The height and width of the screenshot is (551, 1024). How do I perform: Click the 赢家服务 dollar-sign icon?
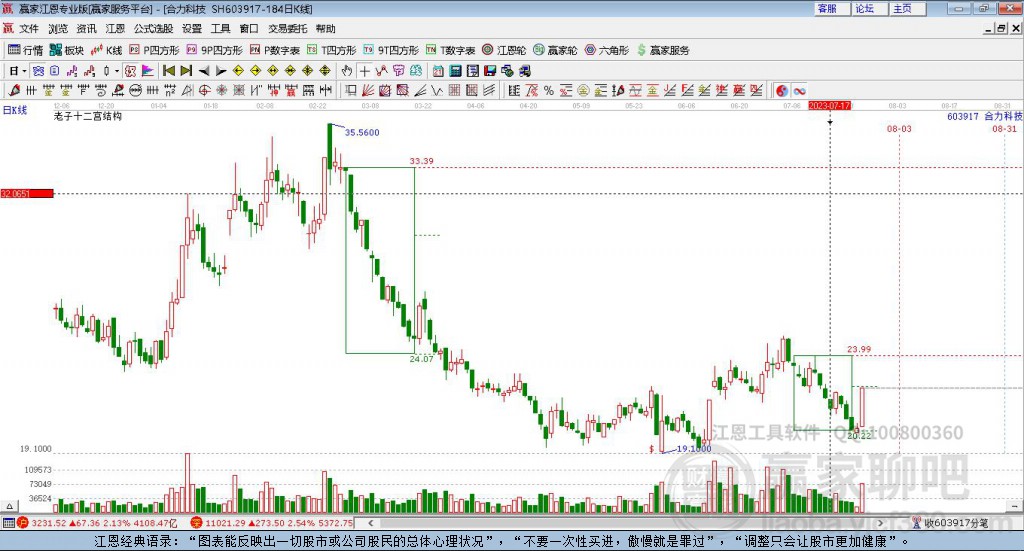coord(641,50)
